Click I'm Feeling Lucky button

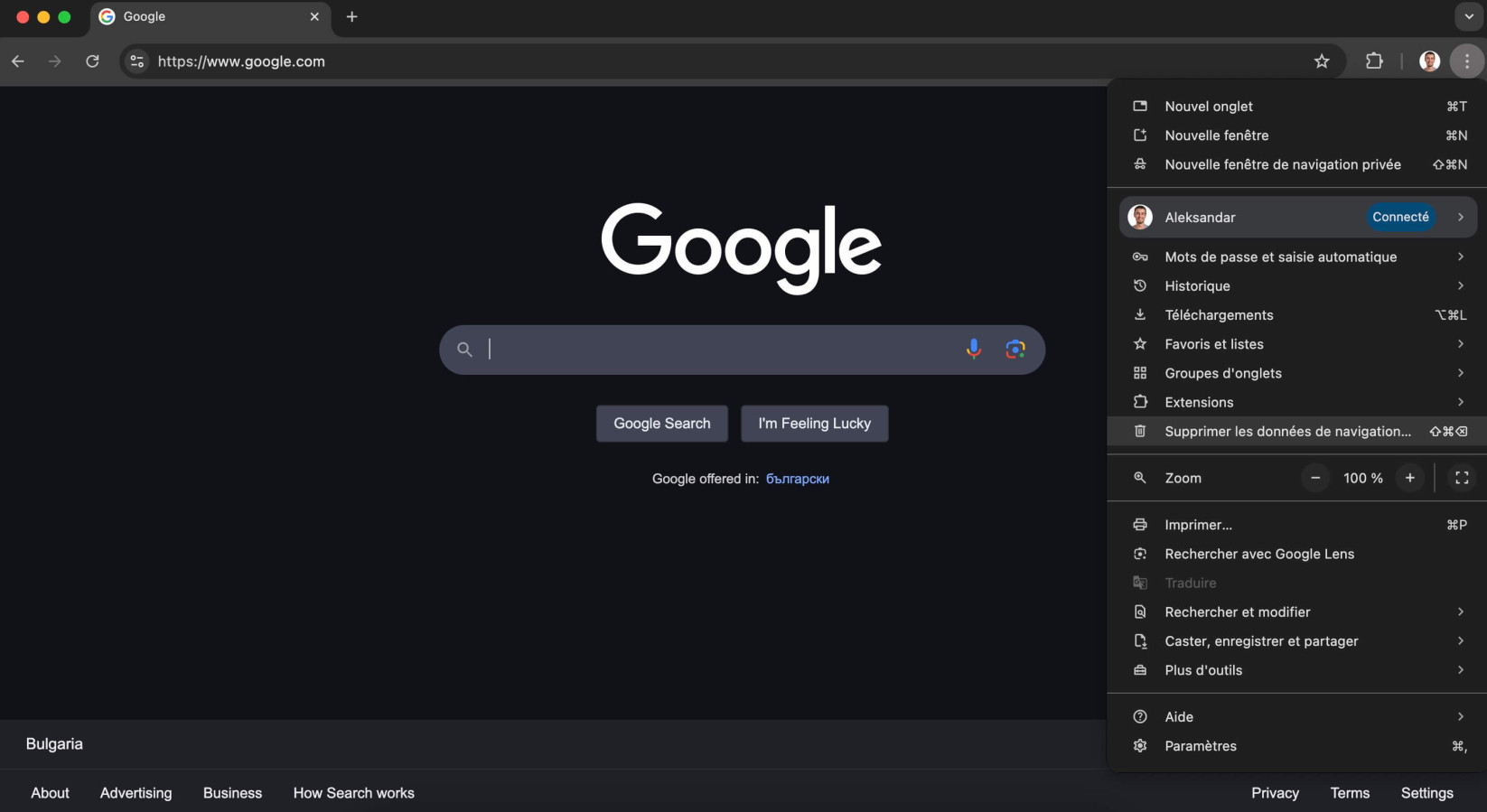tap(815, 424)
